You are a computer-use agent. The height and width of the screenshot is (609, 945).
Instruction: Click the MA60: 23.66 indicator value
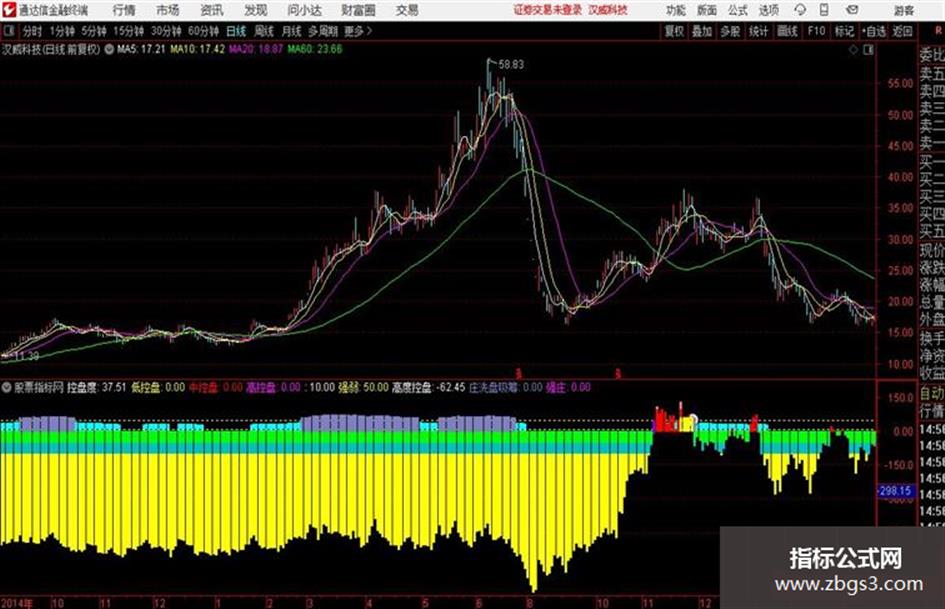pyautogui.click(x=315, y=49)
